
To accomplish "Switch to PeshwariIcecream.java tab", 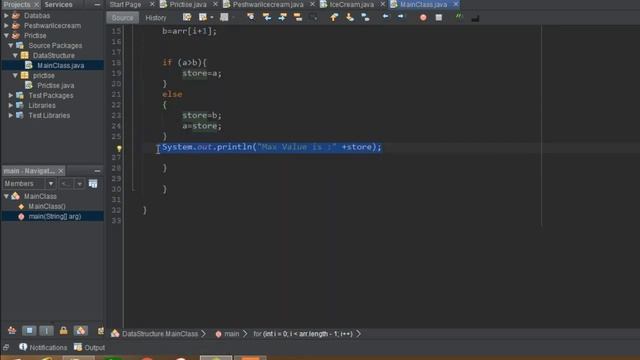I will 268,4.
